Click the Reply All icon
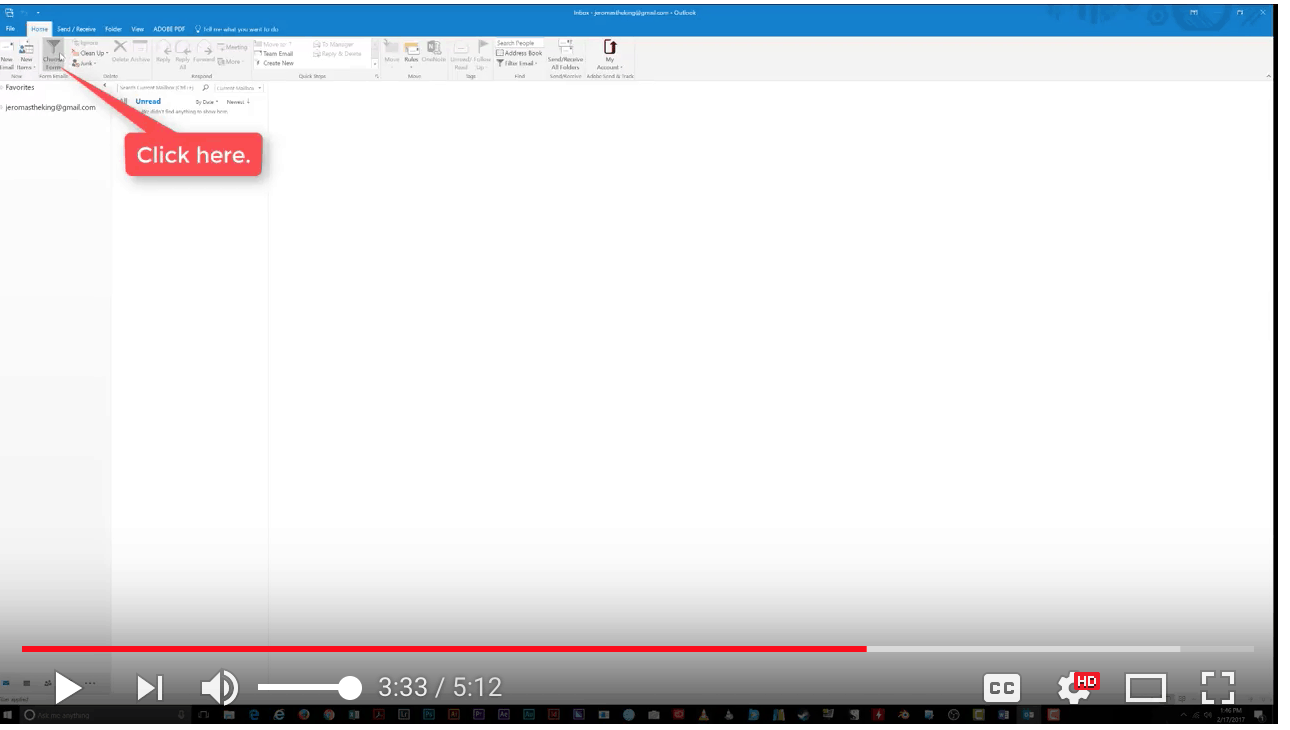The width and height of the screenshot is (1290, 730). click(183, 55)
